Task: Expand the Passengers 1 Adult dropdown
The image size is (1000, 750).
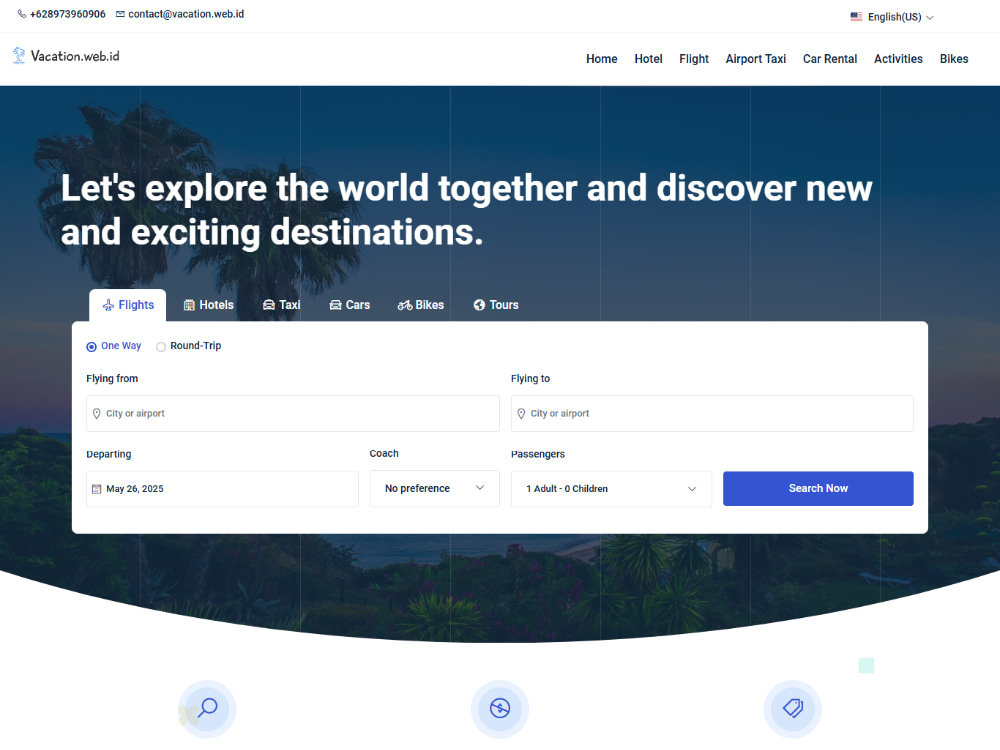Action: pos(611,489)
